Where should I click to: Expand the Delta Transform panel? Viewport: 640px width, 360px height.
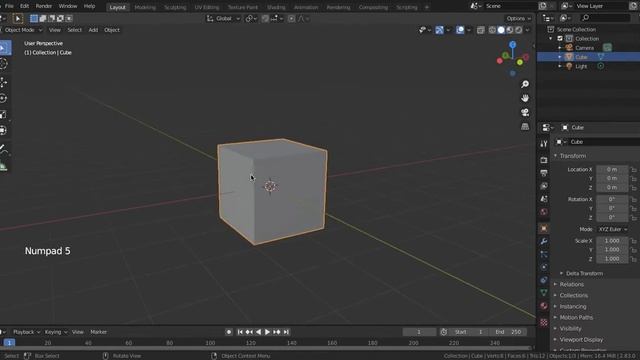point(584,273)
